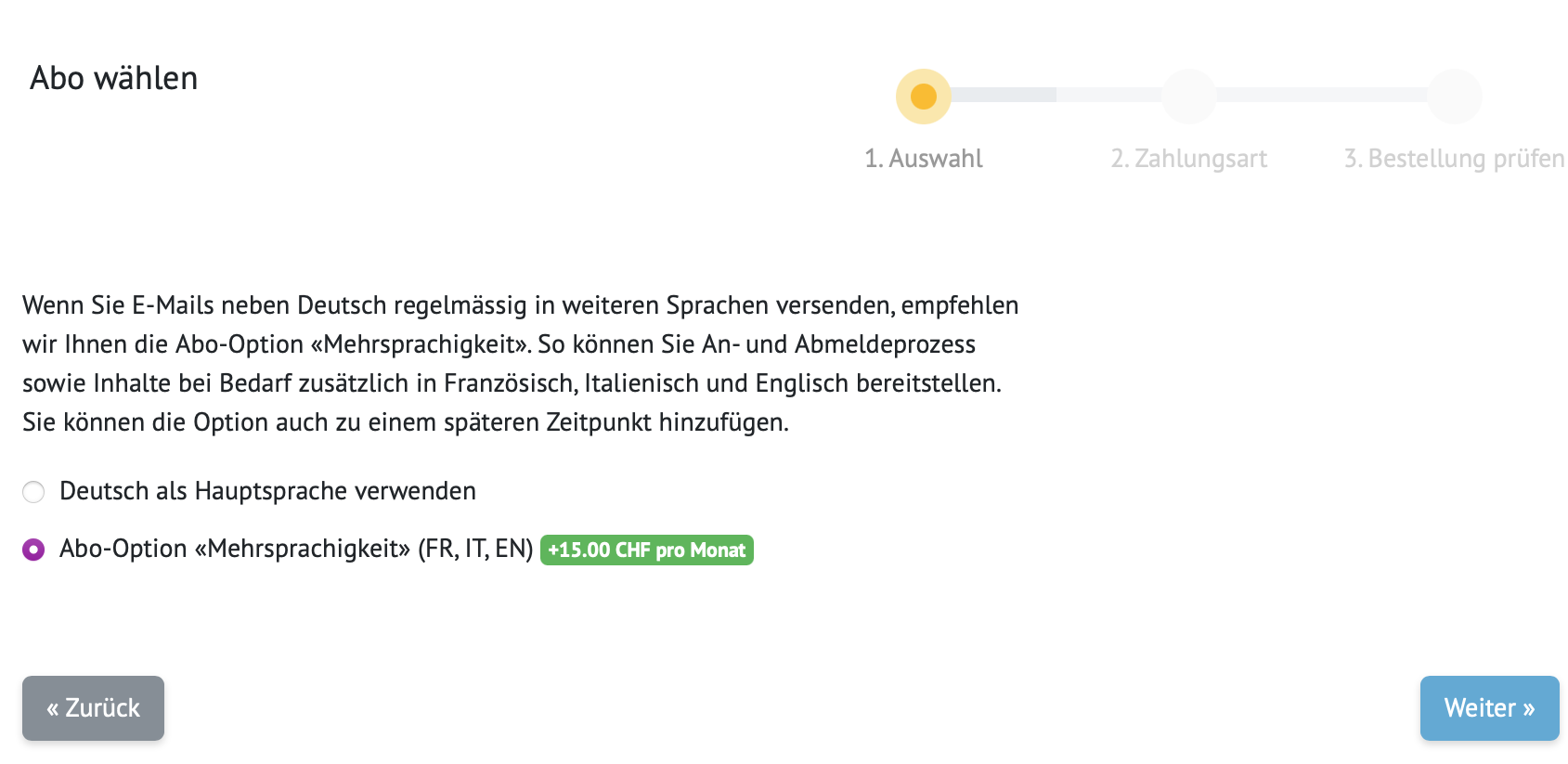Click the green "+15.00 CHF pro Monat" badge
The image size is (1568, 764).
(646, 550)
